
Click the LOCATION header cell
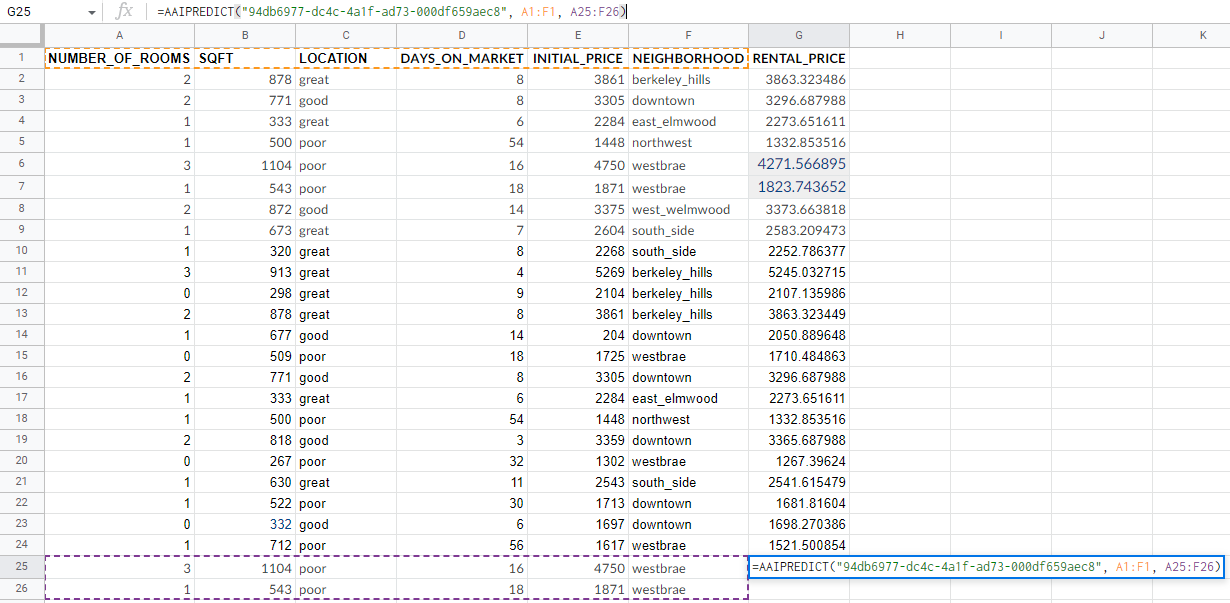pos(346,58)
